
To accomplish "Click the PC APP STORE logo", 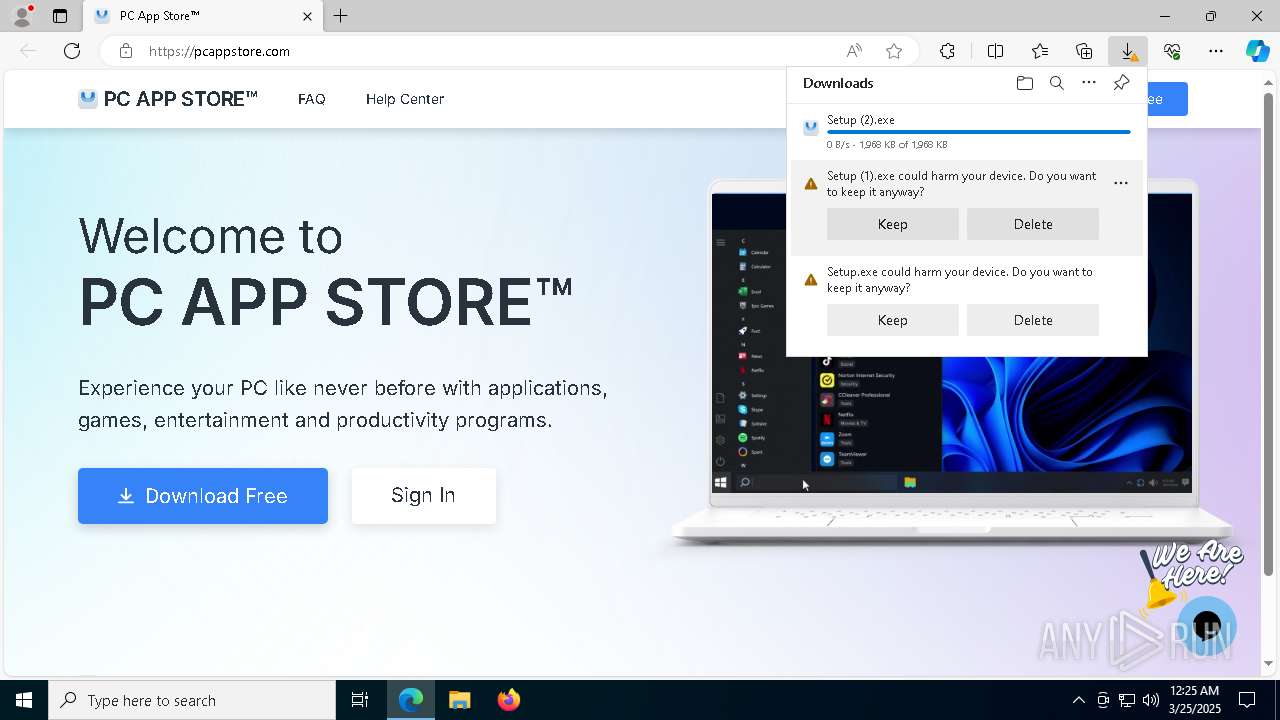I will tap(168, 99).
